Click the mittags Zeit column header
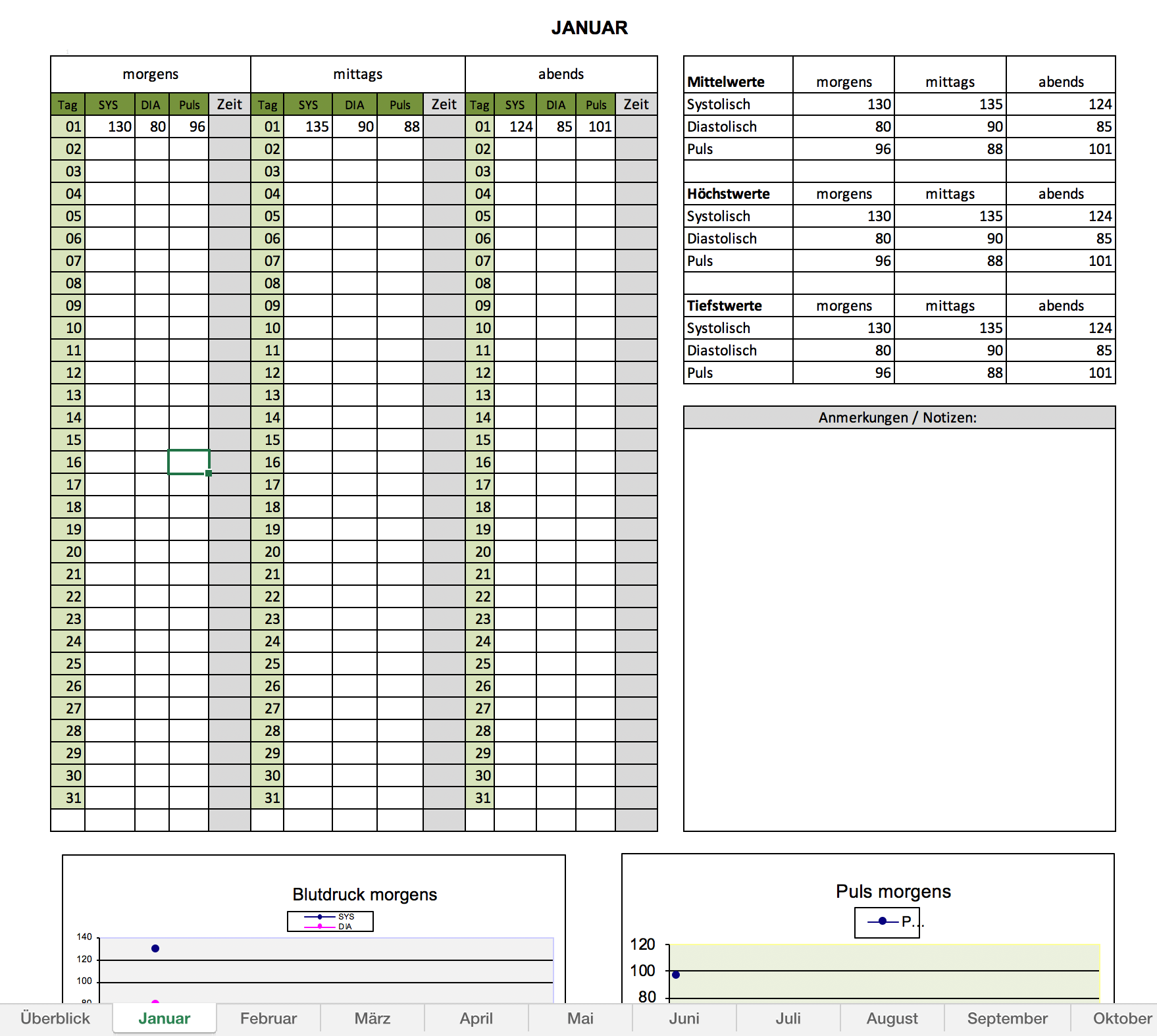Image resolution: width=1157 pixels, height=1036 pixels. [x=444, y=104]
